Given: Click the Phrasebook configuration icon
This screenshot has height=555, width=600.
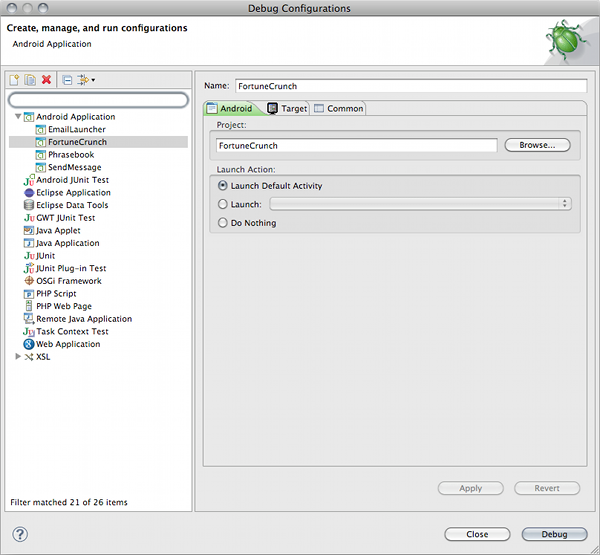Looking at the screenshot, I should click(x=41, y=155).
